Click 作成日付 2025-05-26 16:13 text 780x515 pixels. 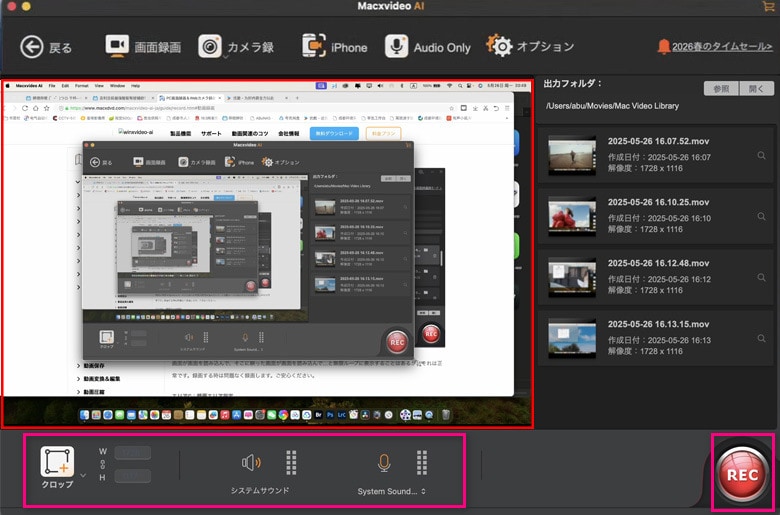659,340
